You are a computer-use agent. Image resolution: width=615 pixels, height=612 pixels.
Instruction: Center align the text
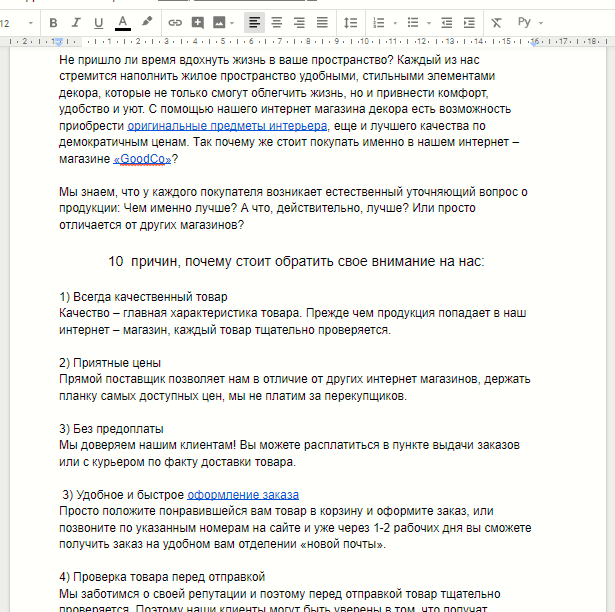point(277,23)
